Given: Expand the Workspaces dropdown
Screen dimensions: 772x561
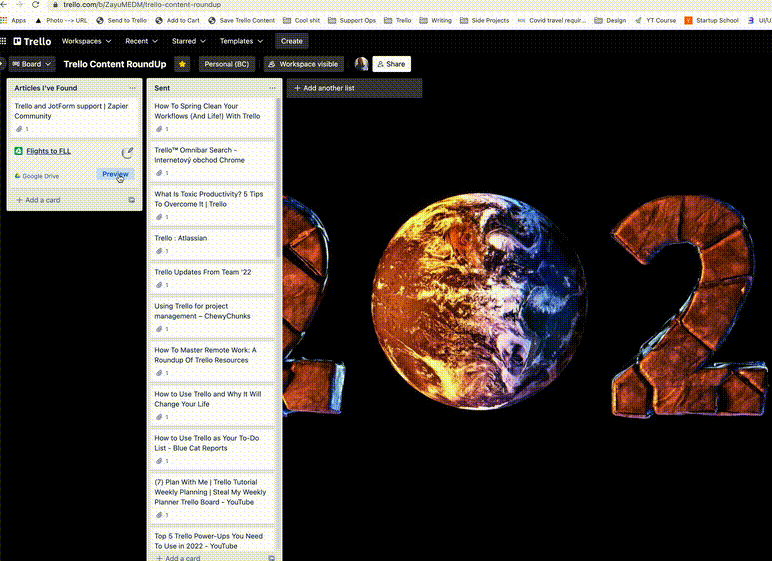Looking at the screenshot, I should click(x=86, y=41).
